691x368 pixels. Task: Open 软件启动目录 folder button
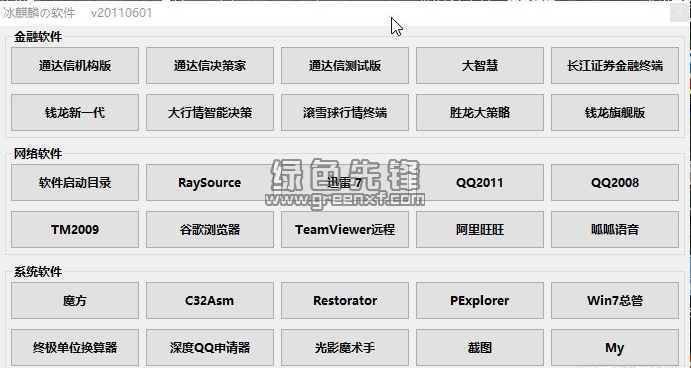pyautogui.click(x=75, y=182)
